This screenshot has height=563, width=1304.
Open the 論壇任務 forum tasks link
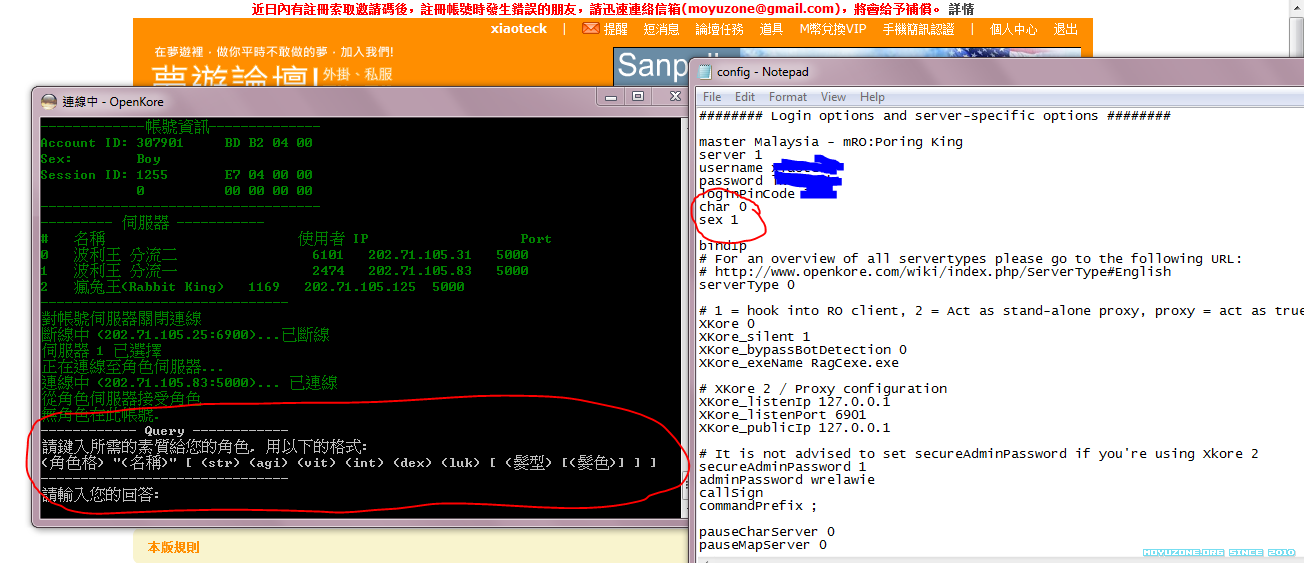pyautogui.click(x=720, y=29)
